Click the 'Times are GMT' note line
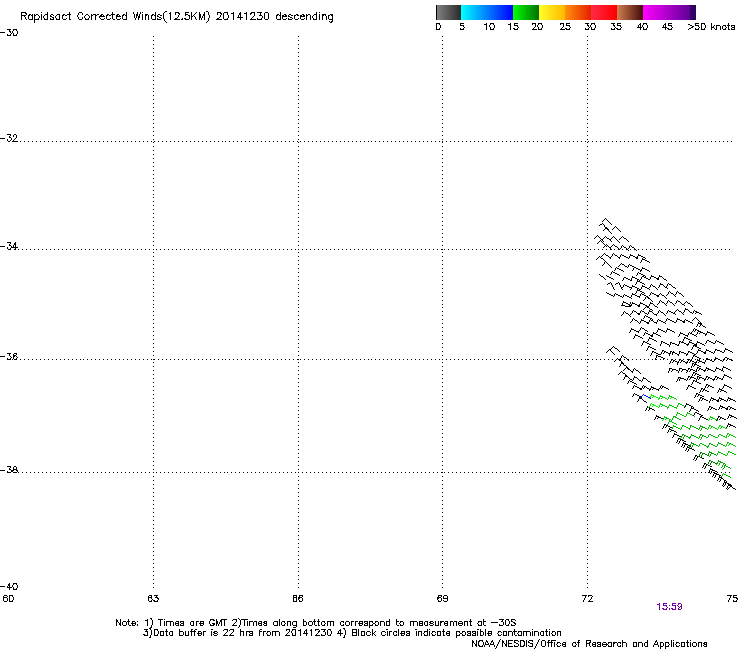The height and width of the screenshot is (650, 740). pyautogui.click(x=316, y=623)
